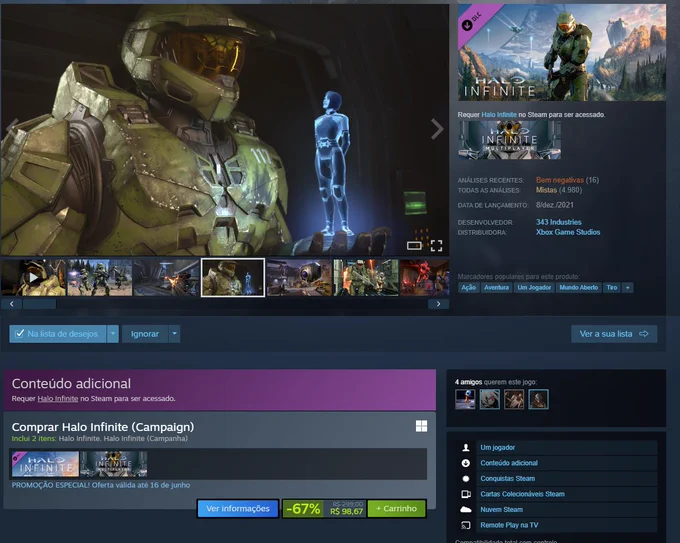Select the 'Ação' tag

(x=468, y=288)
